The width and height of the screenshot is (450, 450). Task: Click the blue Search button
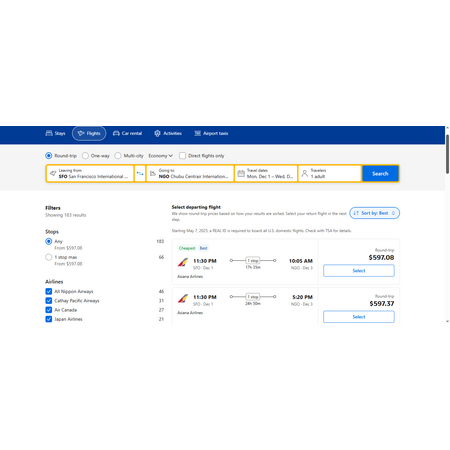380,173
